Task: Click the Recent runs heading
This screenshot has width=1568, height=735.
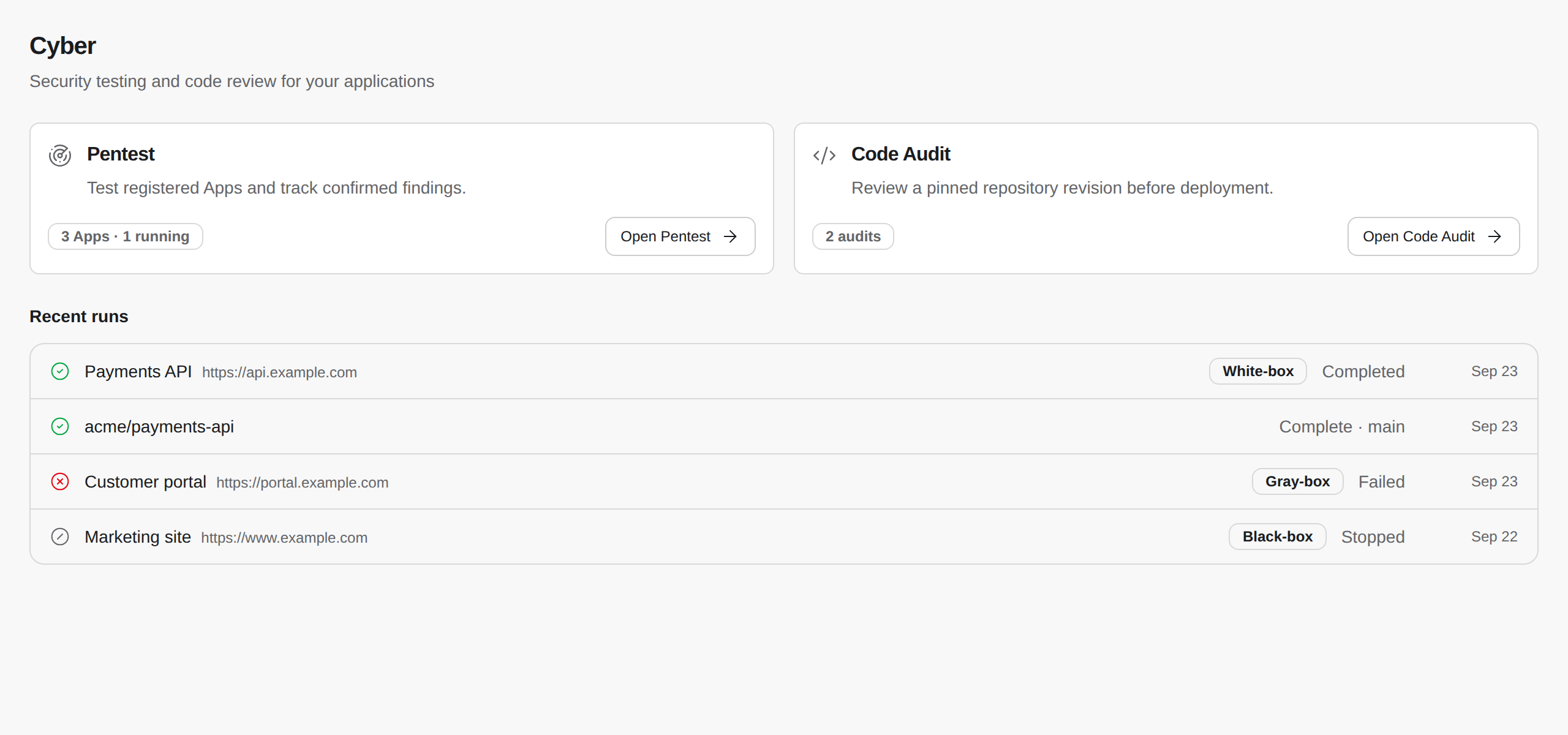Action: [79, 317]
